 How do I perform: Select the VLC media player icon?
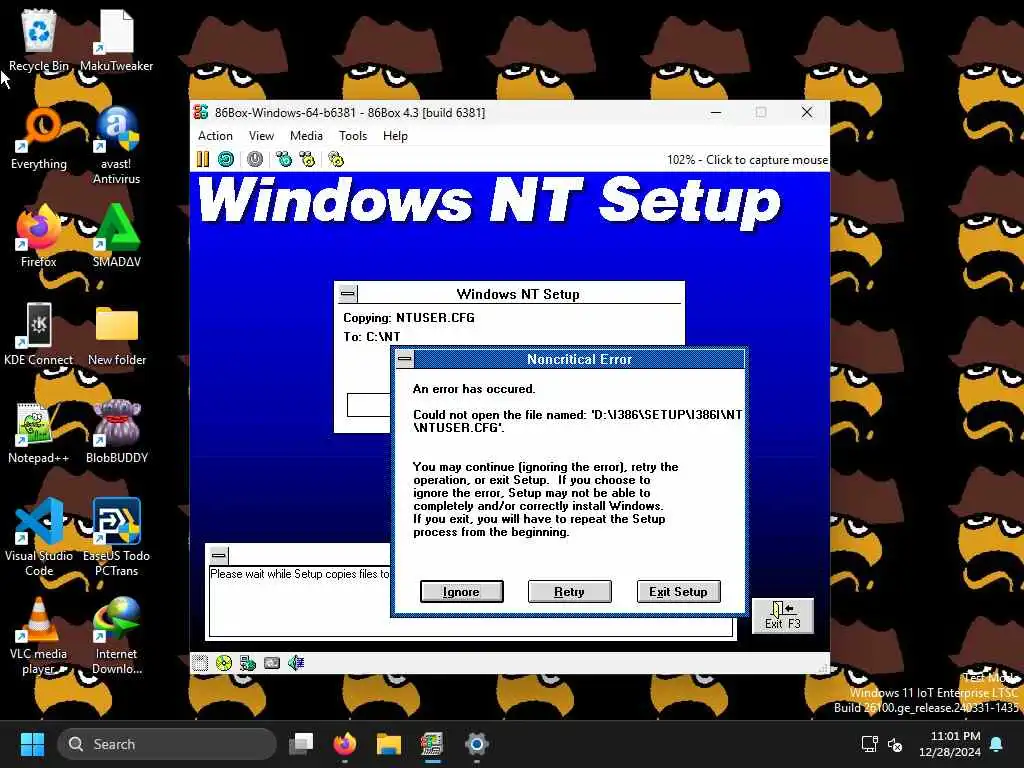tap(39, 635)
